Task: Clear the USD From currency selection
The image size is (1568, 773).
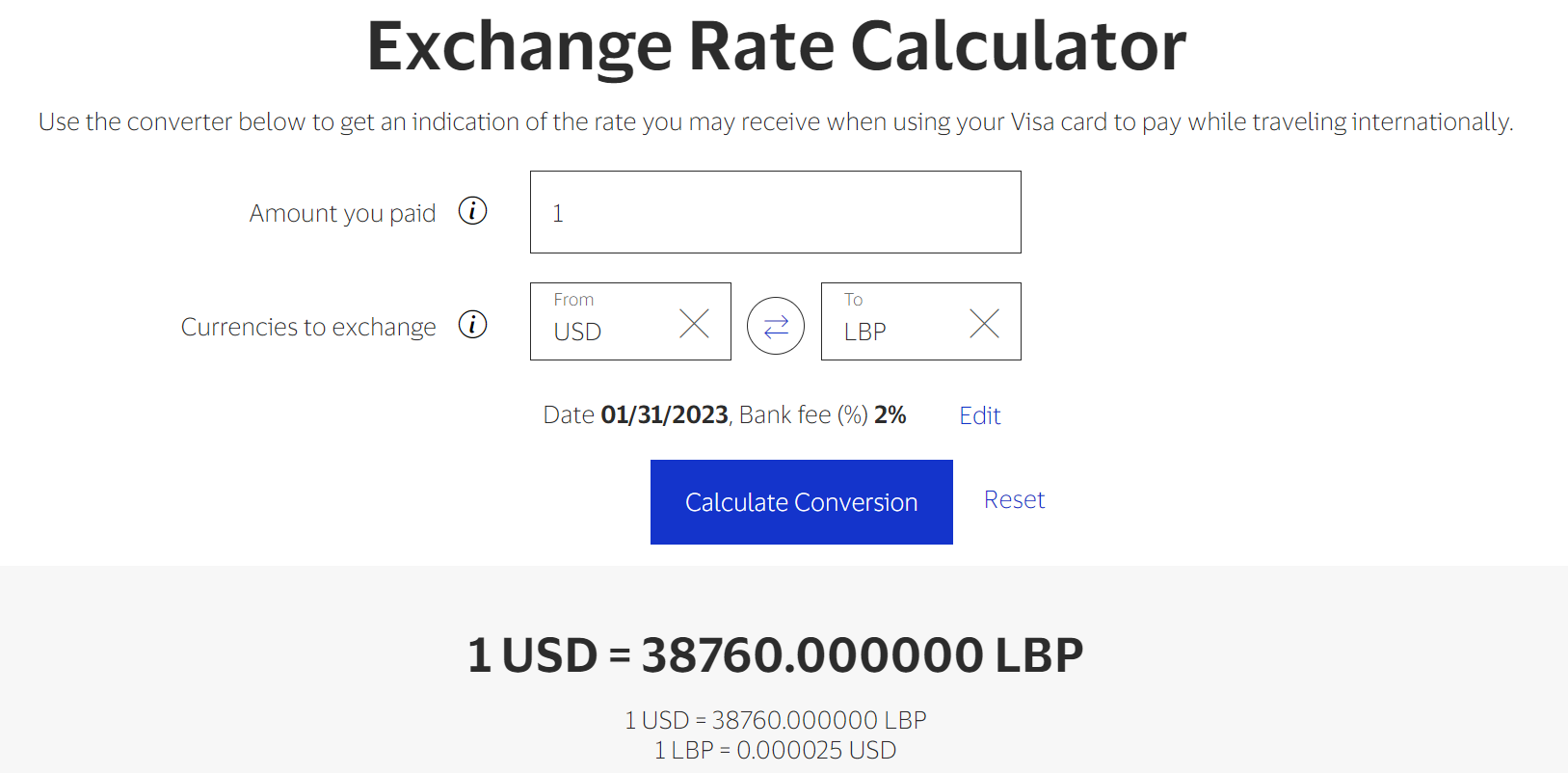Action: click(694, 324)
